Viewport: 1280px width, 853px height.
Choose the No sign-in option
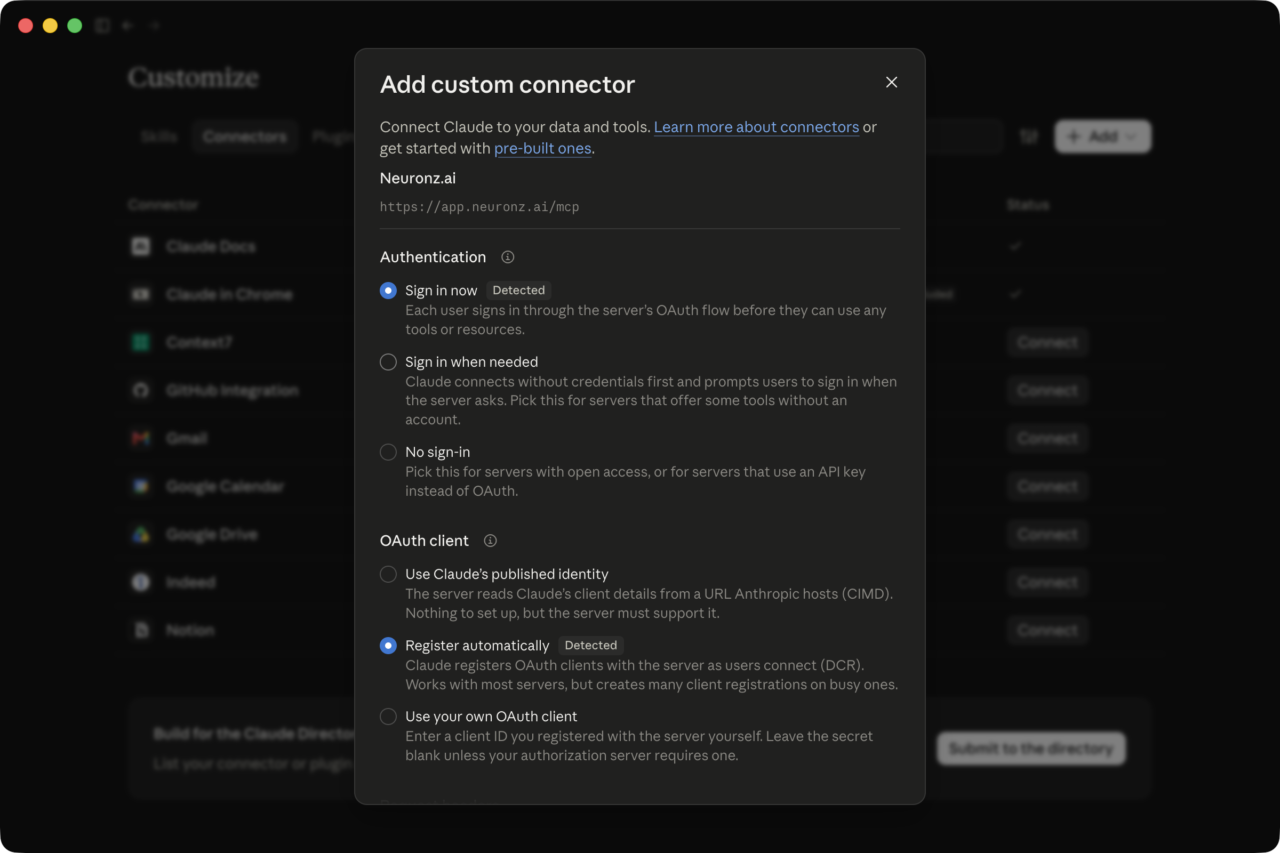tap(388, 452)
